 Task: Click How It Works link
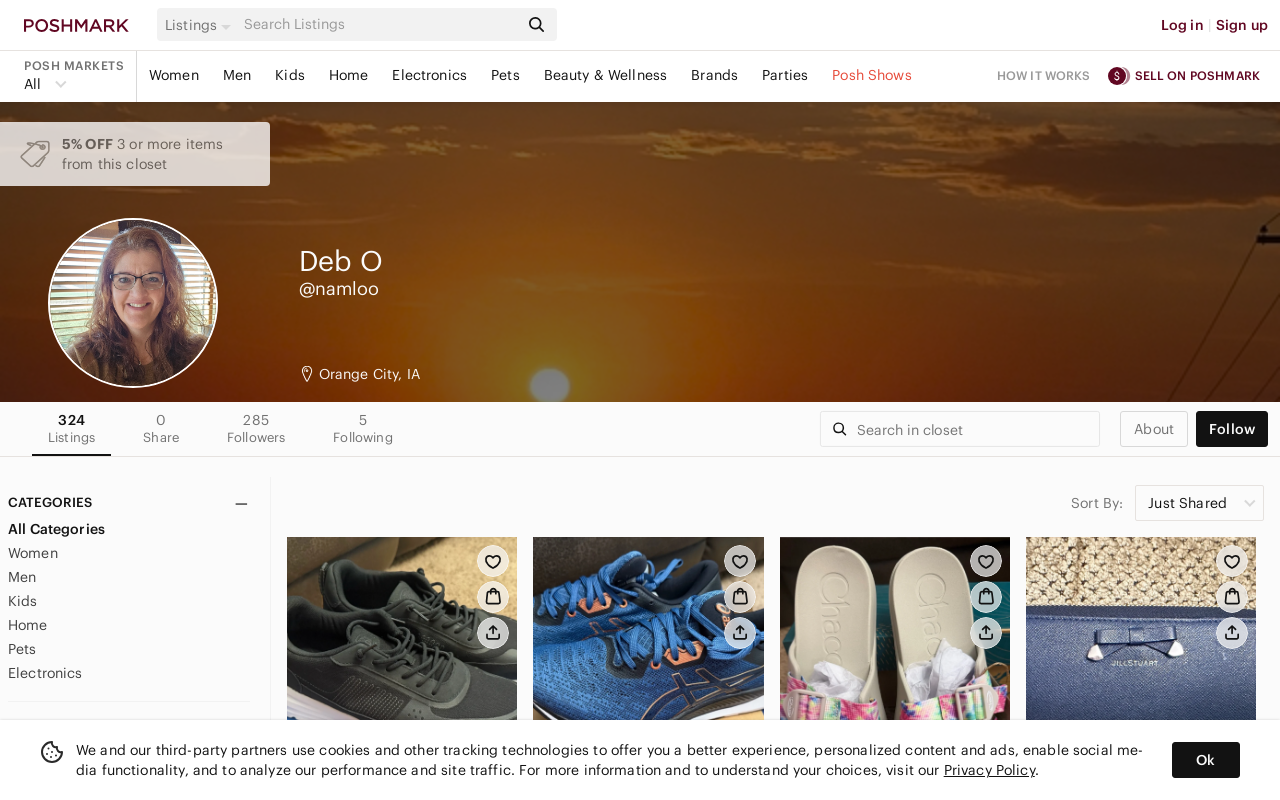(x=1043, y=76)
